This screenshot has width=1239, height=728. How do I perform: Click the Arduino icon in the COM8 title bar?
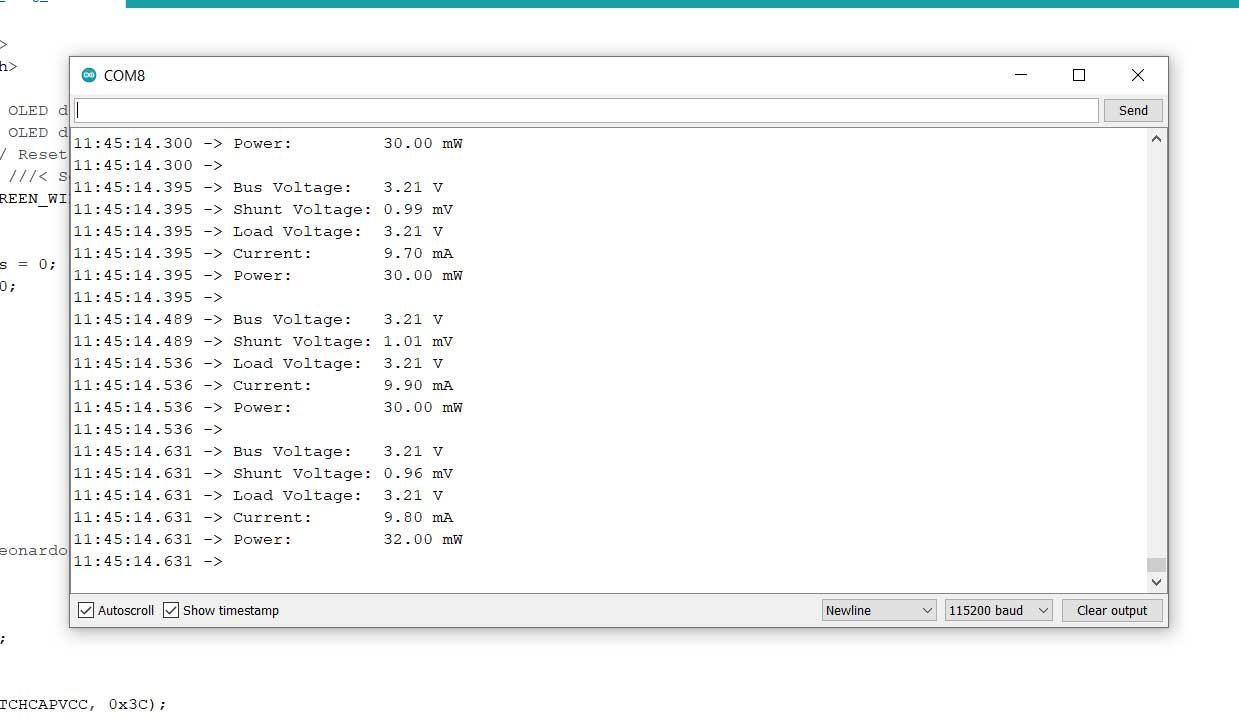pyautogui.click(x=90, y=74)
